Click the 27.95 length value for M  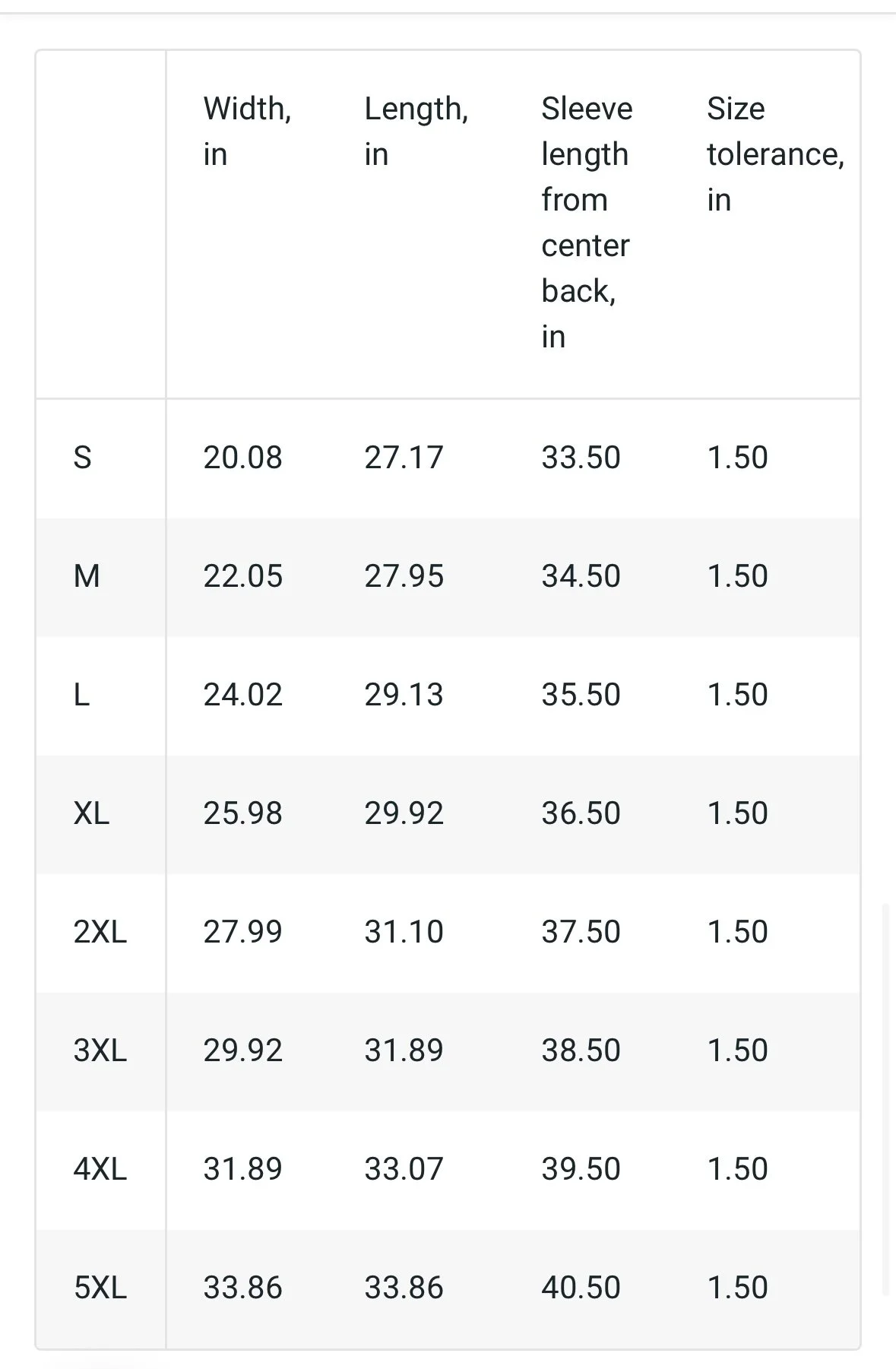[x=404, y=576]
